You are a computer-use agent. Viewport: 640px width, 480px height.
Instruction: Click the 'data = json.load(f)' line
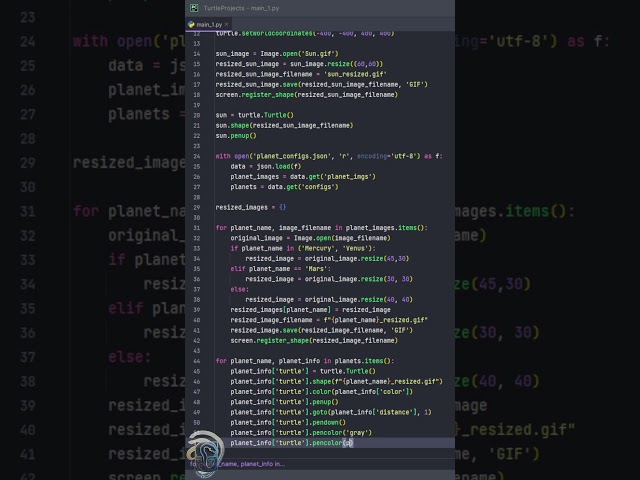pos(265,167)
